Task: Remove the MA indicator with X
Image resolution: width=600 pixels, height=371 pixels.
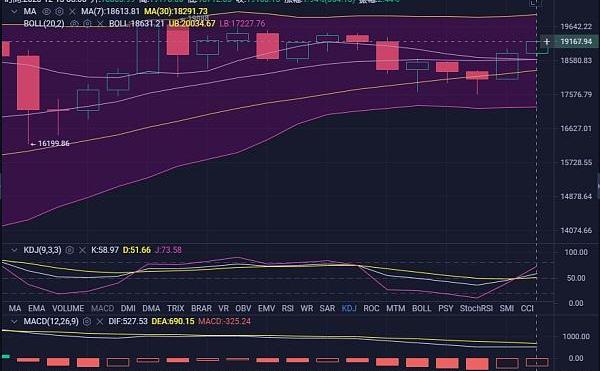Action: coord(72,11)
